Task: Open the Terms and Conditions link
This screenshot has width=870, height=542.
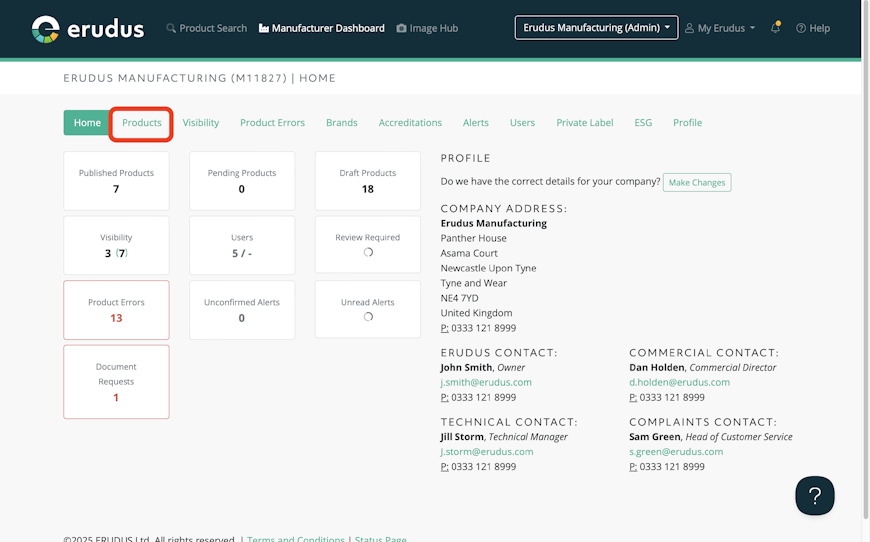Action: coord(296,539)
